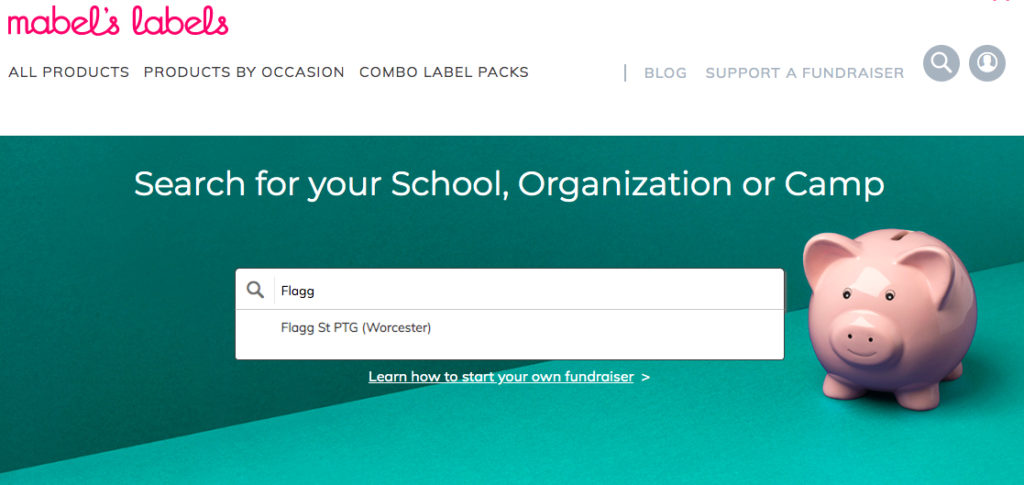
Task: Open the All Products menu
Action: tap(69, 72)
